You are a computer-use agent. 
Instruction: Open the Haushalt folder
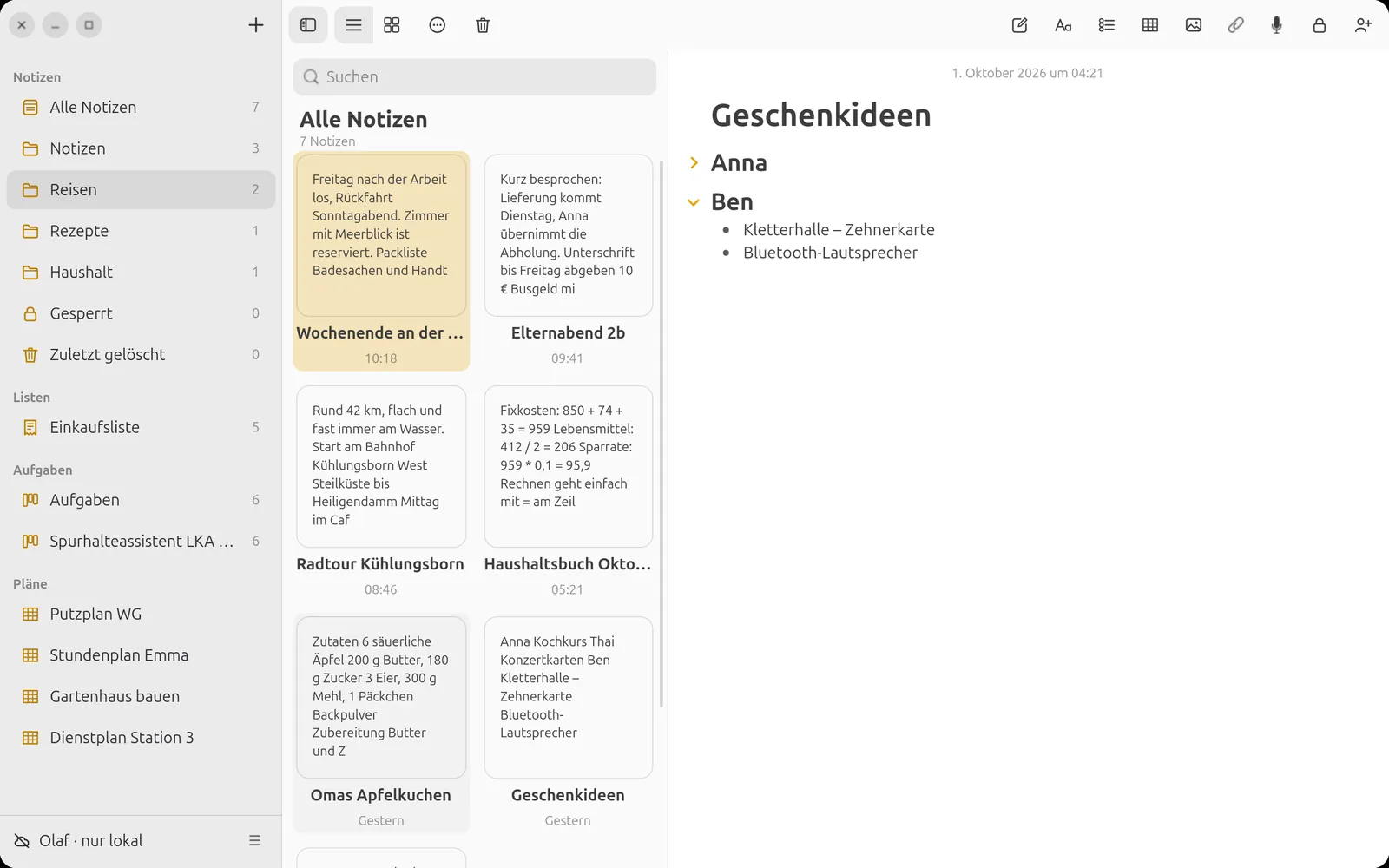click(141, 273)
